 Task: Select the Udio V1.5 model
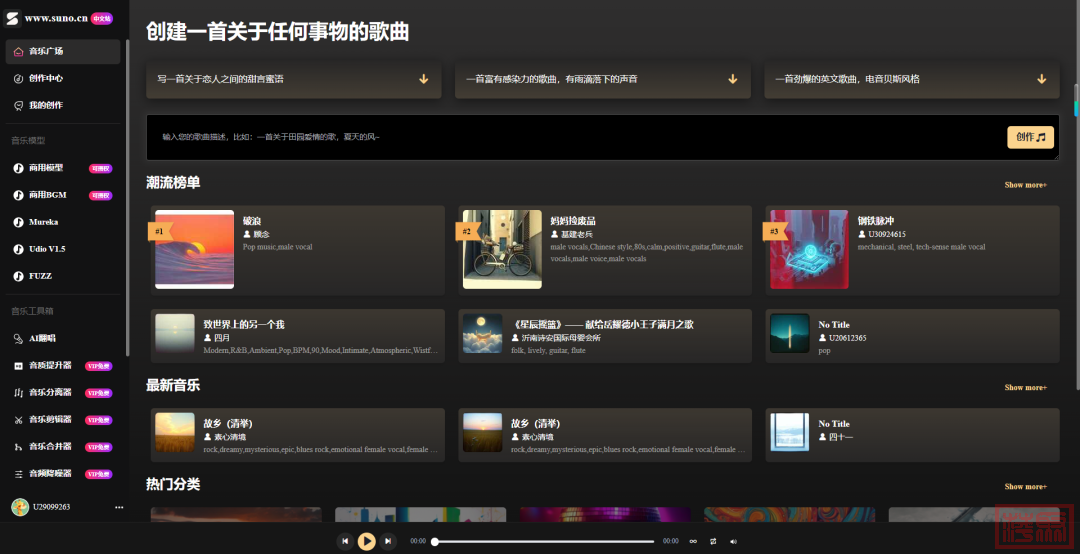(x=46, y=249)
